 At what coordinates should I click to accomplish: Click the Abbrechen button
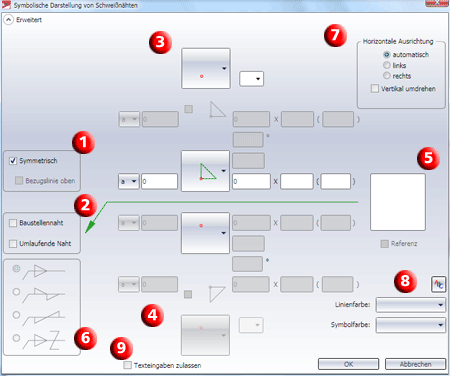coord(415,364)
